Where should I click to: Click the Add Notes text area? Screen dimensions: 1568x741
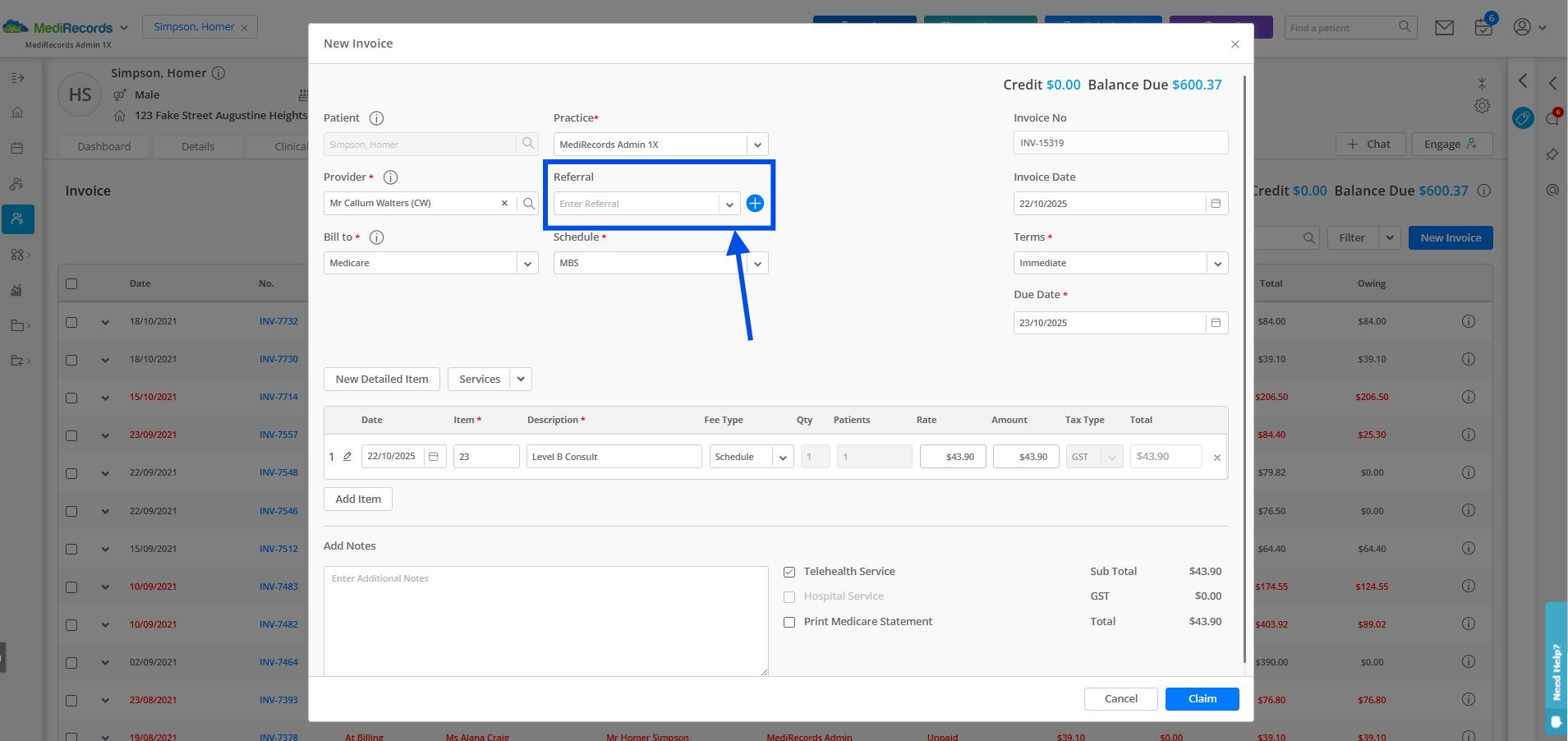pos(546,621)
